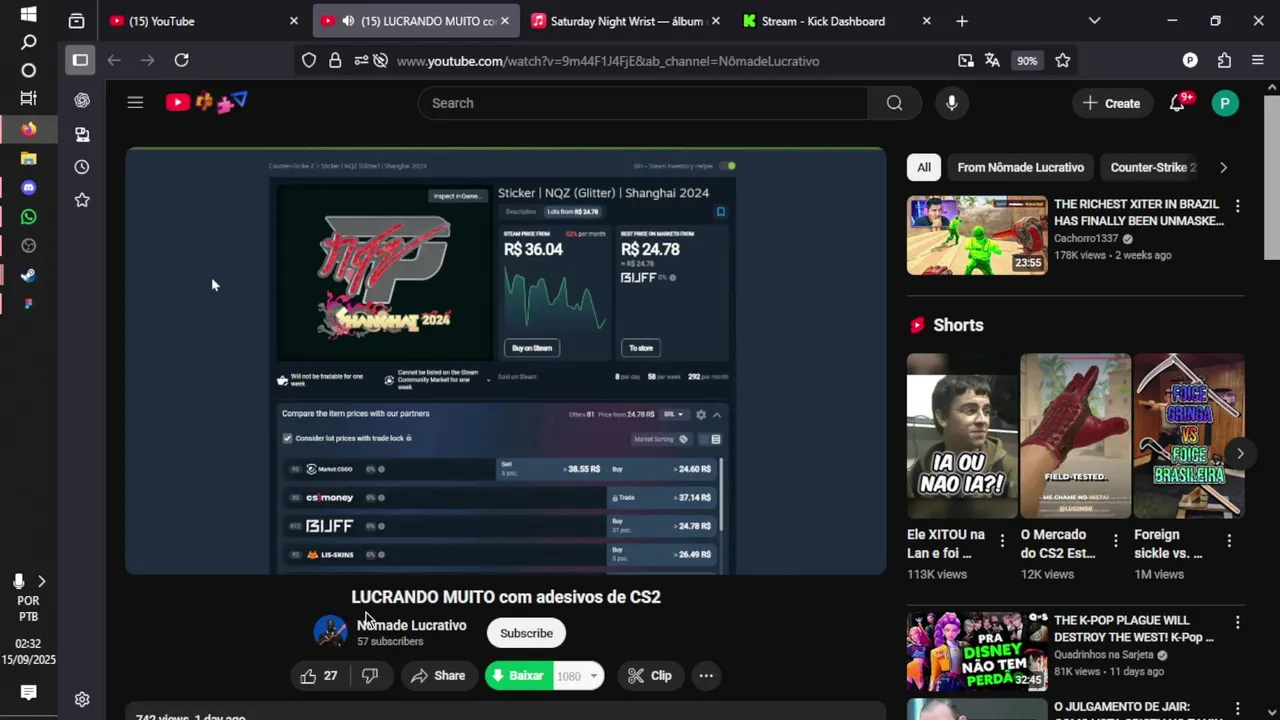Open Nômade Lucrativo channel name link
1280x720 pixels.
[x=411, y=625]
